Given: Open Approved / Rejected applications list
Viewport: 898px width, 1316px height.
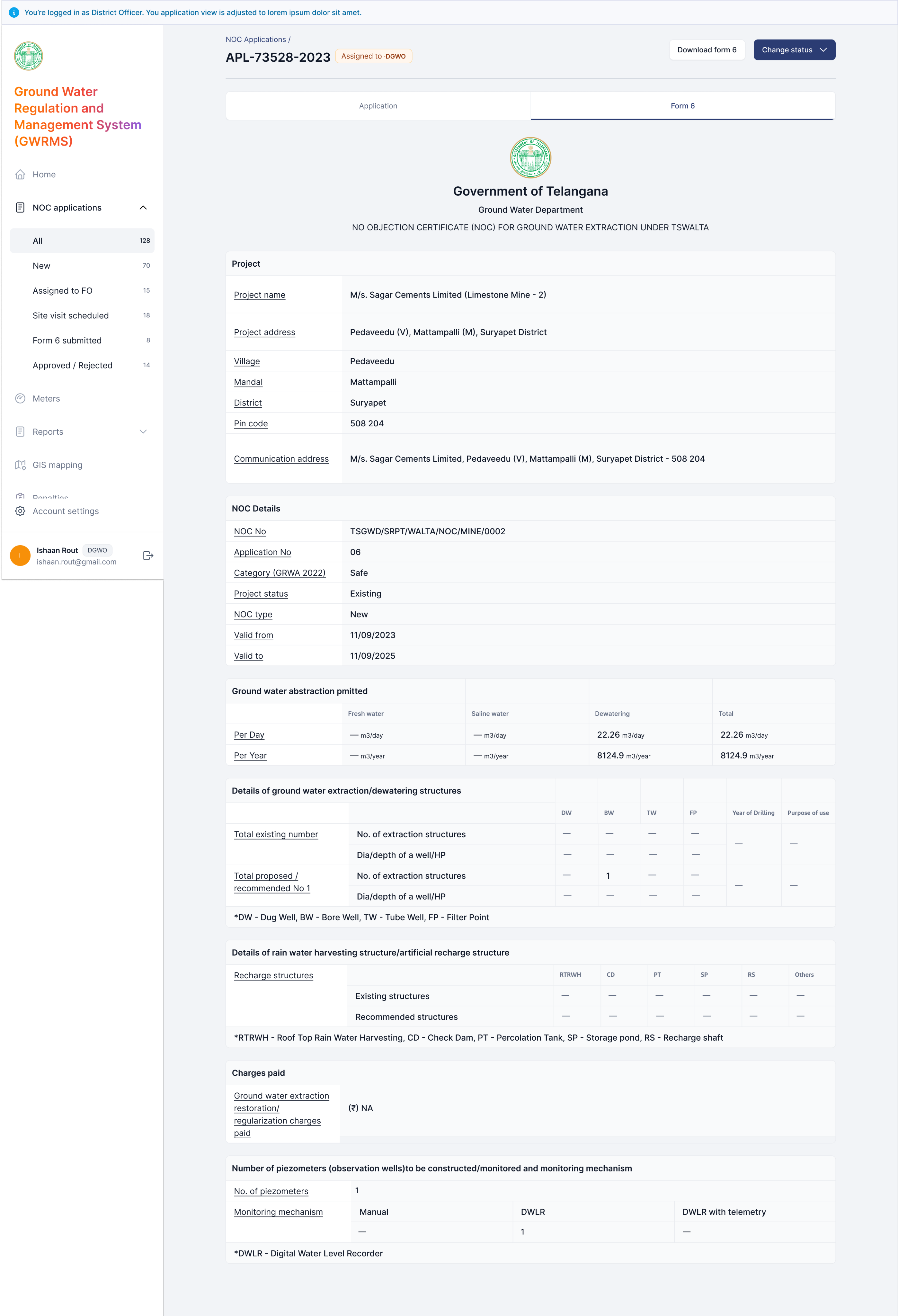Looking at the screenshot, I should pyautogui.click(x=73, y=365).
